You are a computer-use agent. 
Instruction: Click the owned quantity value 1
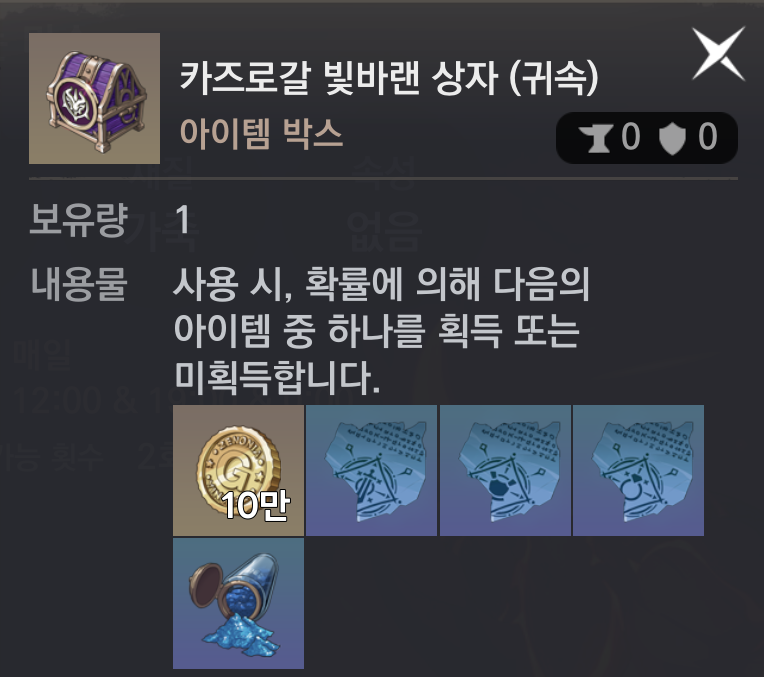click(x=183, y=220)
